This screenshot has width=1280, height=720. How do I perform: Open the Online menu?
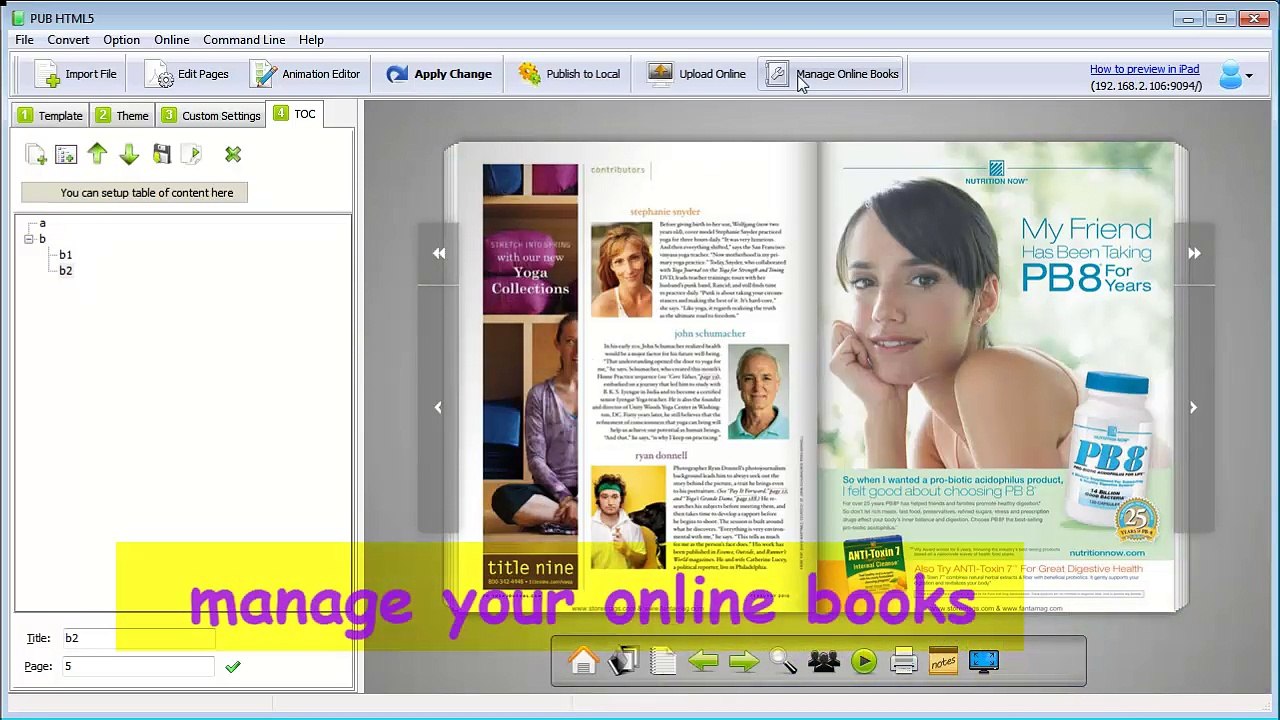click(171, 40)
